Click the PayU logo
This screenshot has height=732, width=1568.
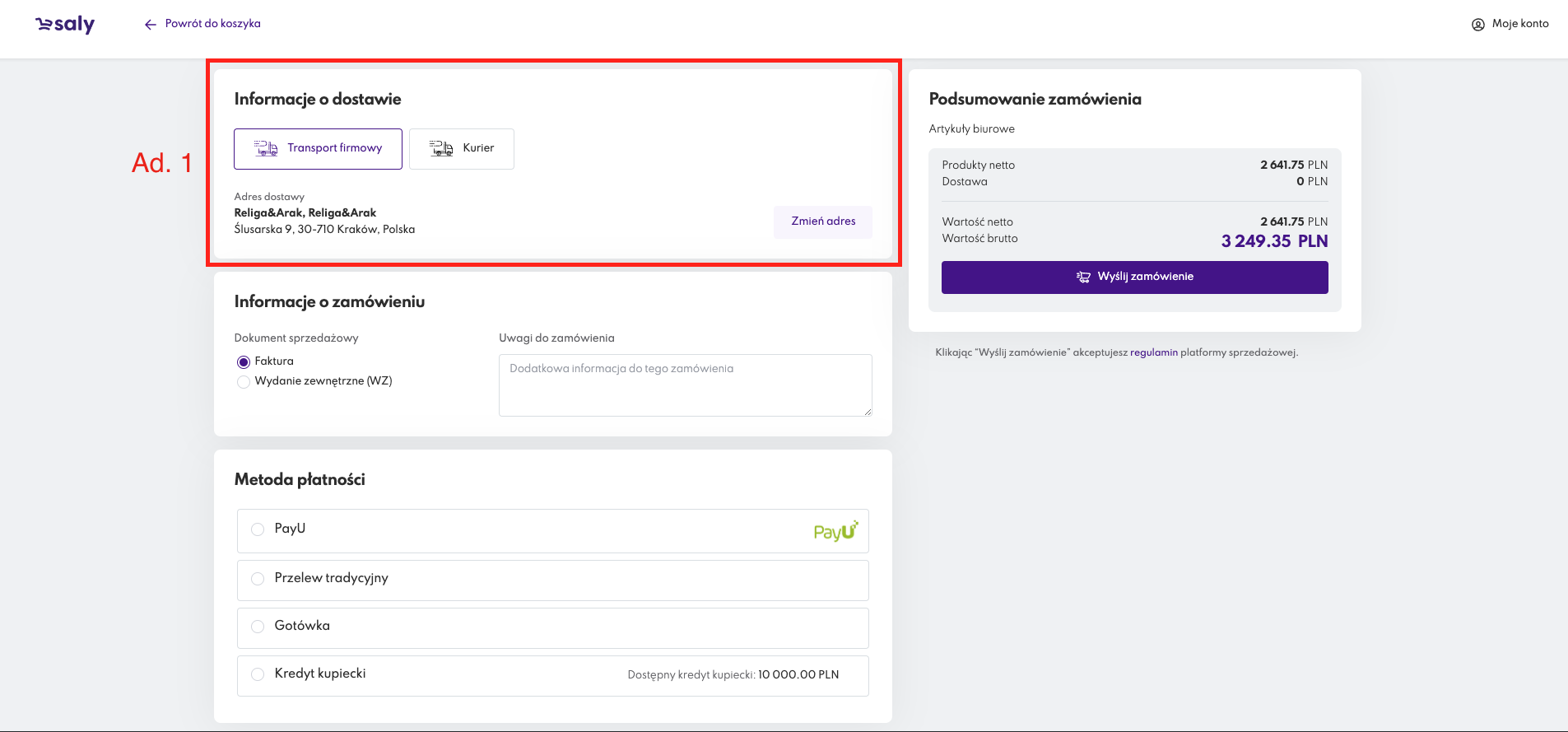pyautogui.click(x=835, y=531)
